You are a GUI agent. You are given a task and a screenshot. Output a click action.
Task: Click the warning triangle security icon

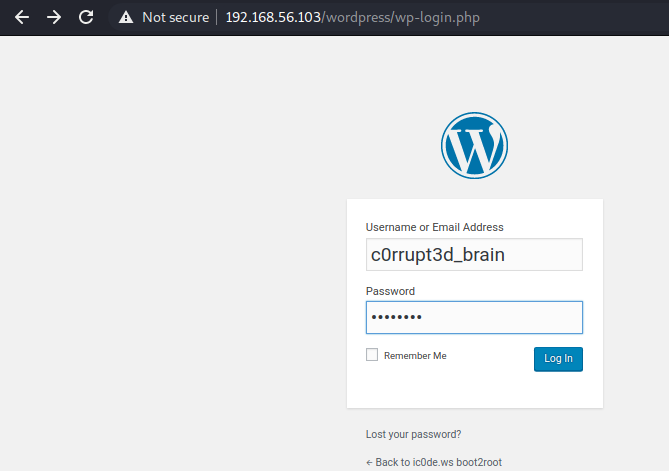coord(126,17)
